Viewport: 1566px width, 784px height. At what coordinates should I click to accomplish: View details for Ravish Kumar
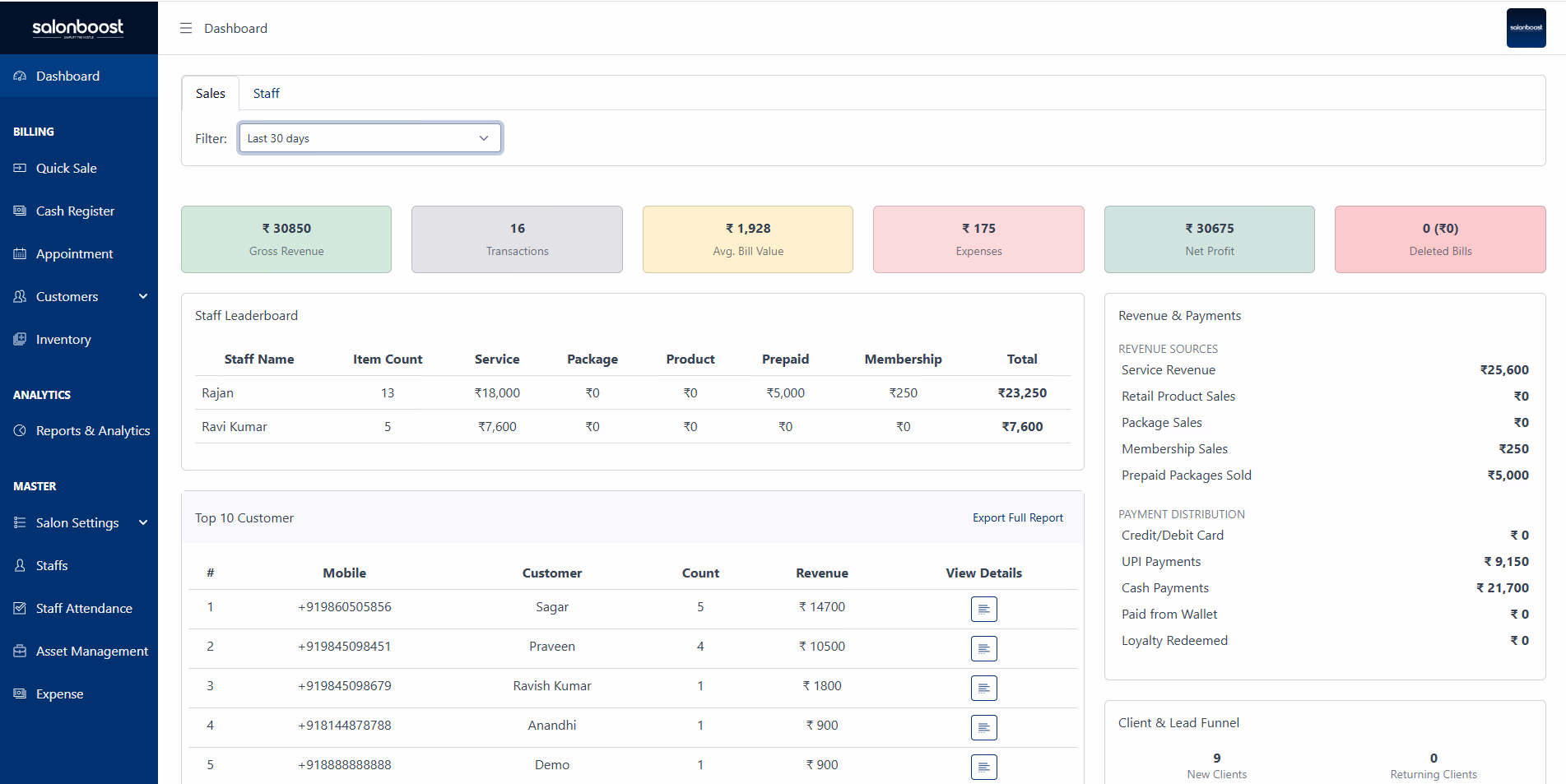click(x=983, y=688)
